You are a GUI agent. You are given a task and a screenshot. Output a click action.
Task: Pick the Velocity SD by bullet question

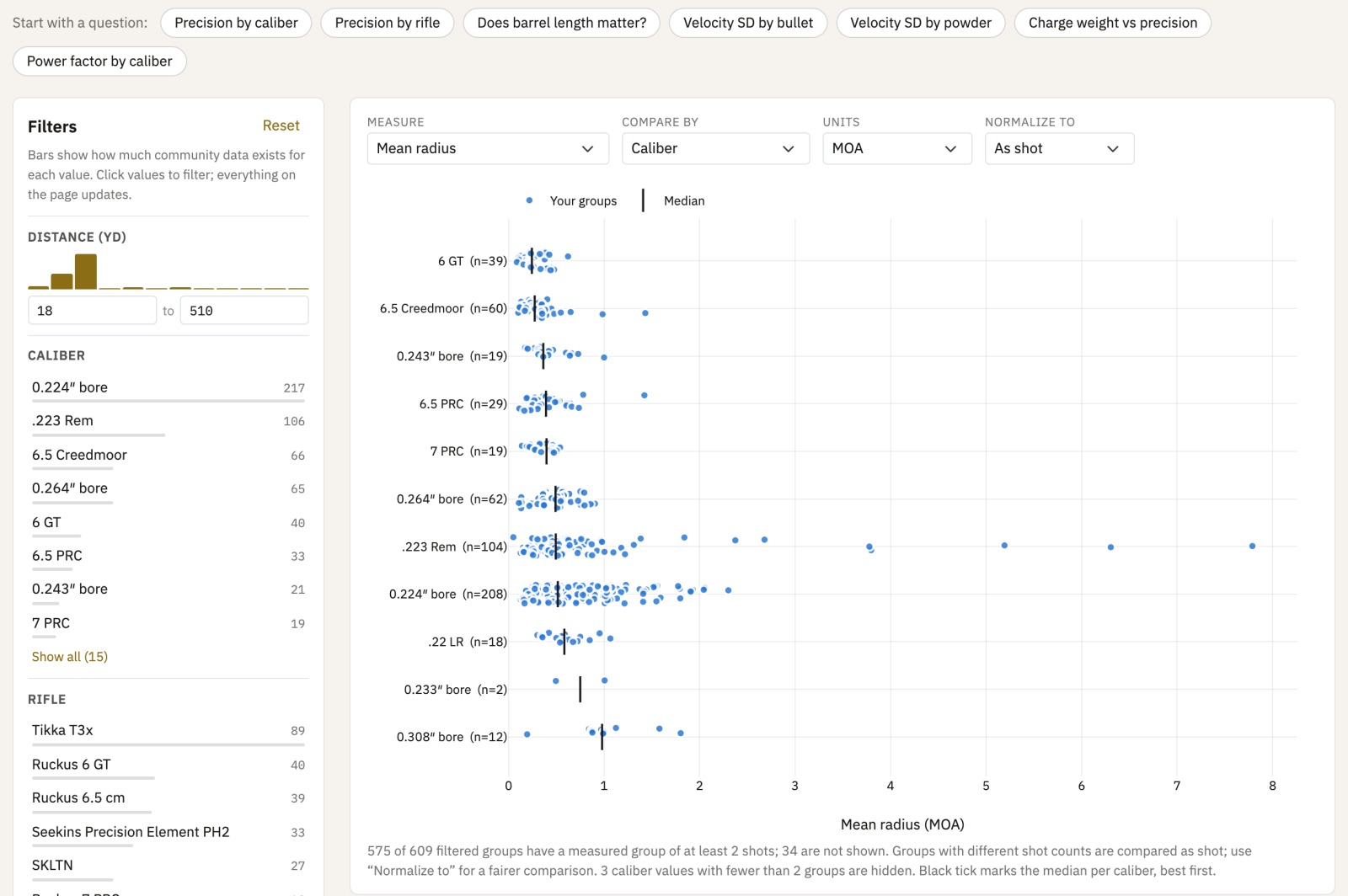748,23
